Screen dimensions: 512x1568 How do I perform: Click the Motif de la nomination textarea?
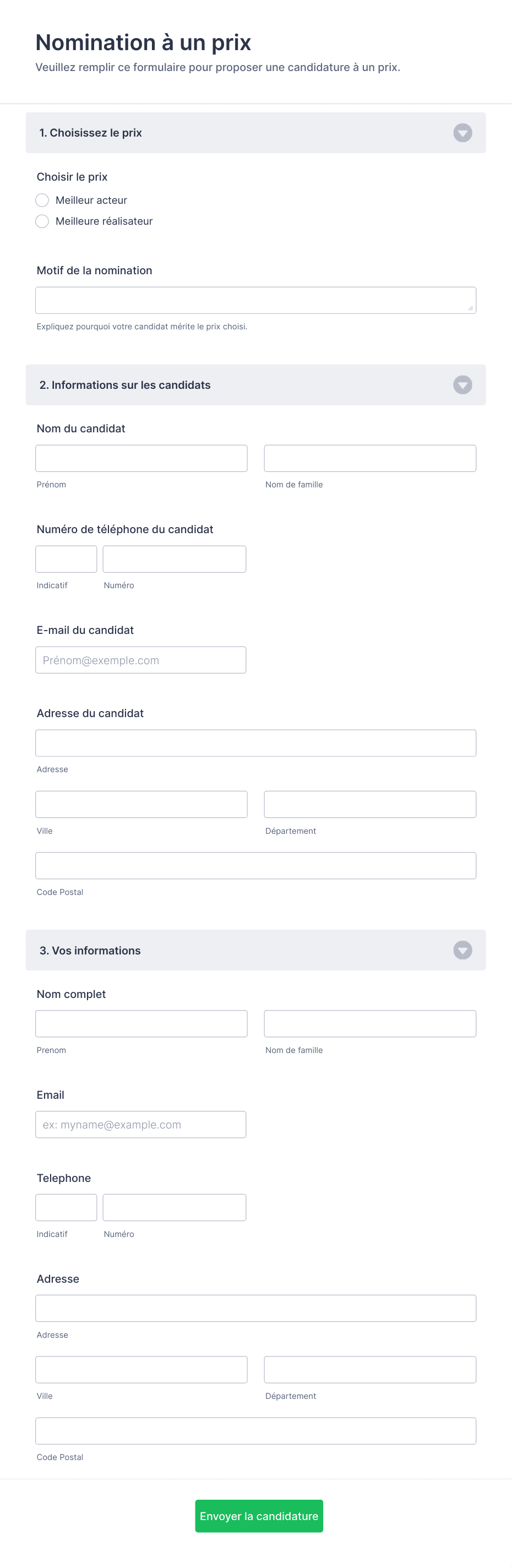coord(255,301)
